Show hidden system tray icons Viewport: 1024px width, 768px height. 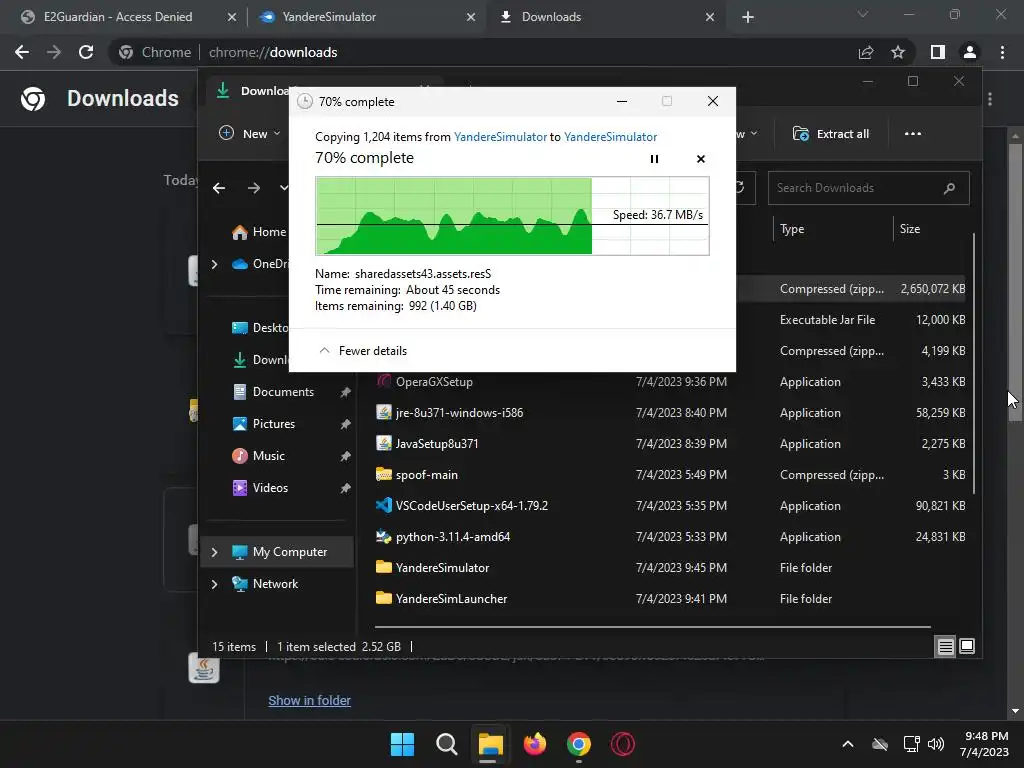pos(847,744)
